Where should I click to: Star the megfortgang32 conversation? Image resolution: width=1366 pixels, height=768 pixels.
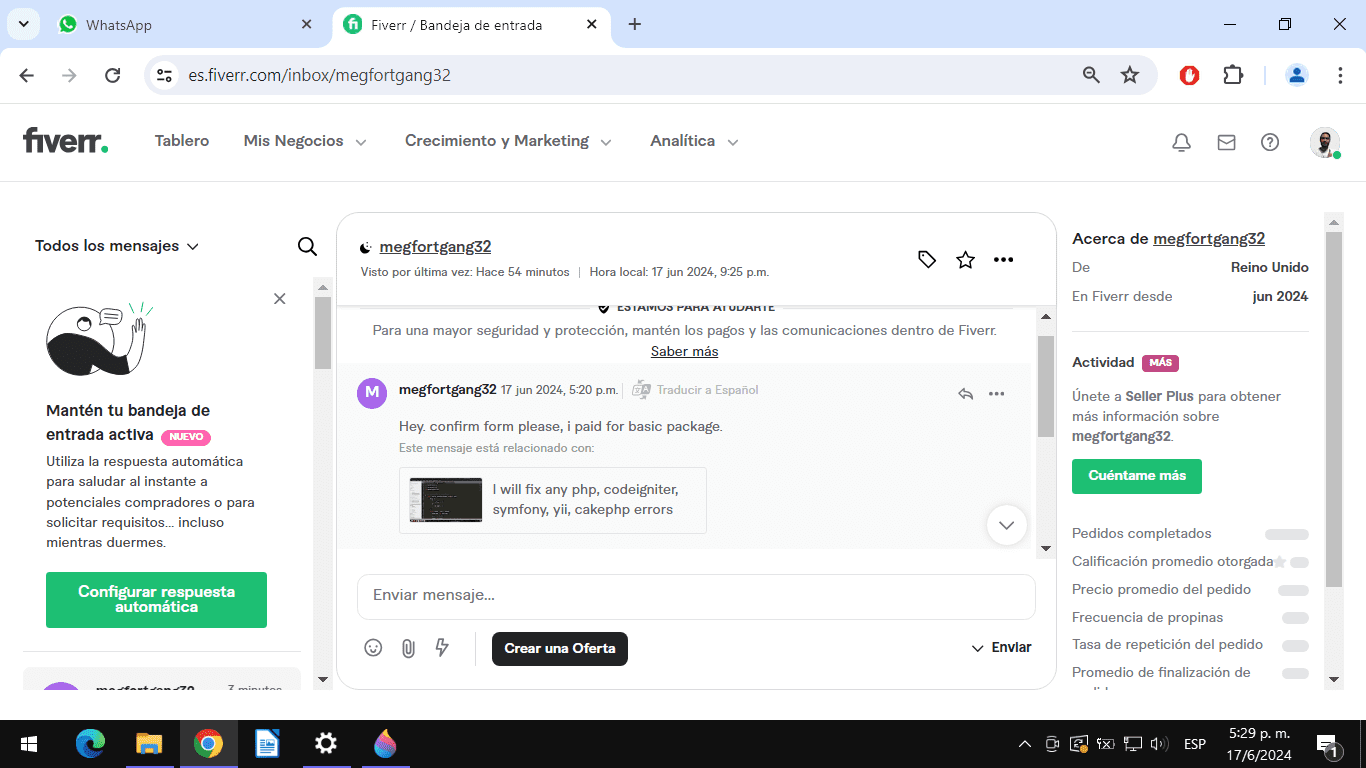coord(965,260)
